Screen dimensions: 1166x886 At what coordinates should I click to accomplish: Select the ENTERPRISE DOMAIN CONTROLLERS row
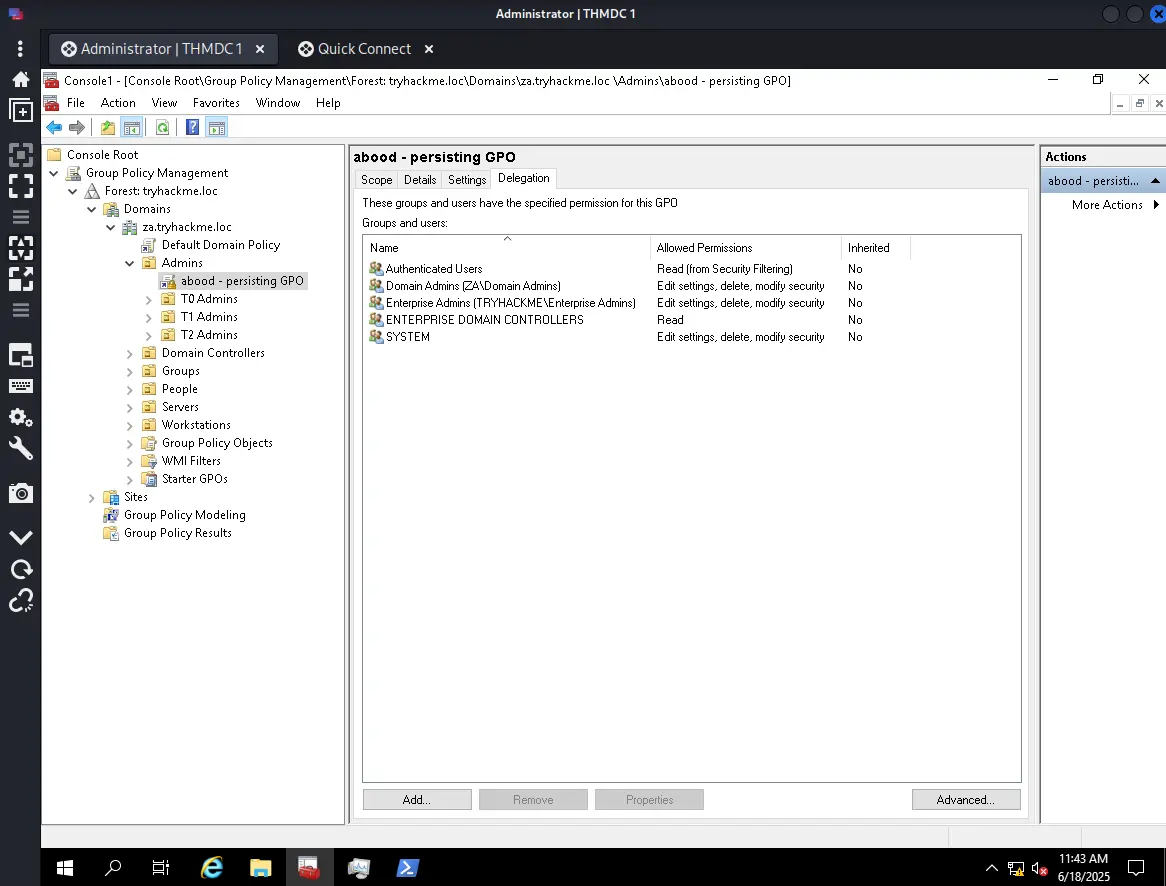click(692, 320)
